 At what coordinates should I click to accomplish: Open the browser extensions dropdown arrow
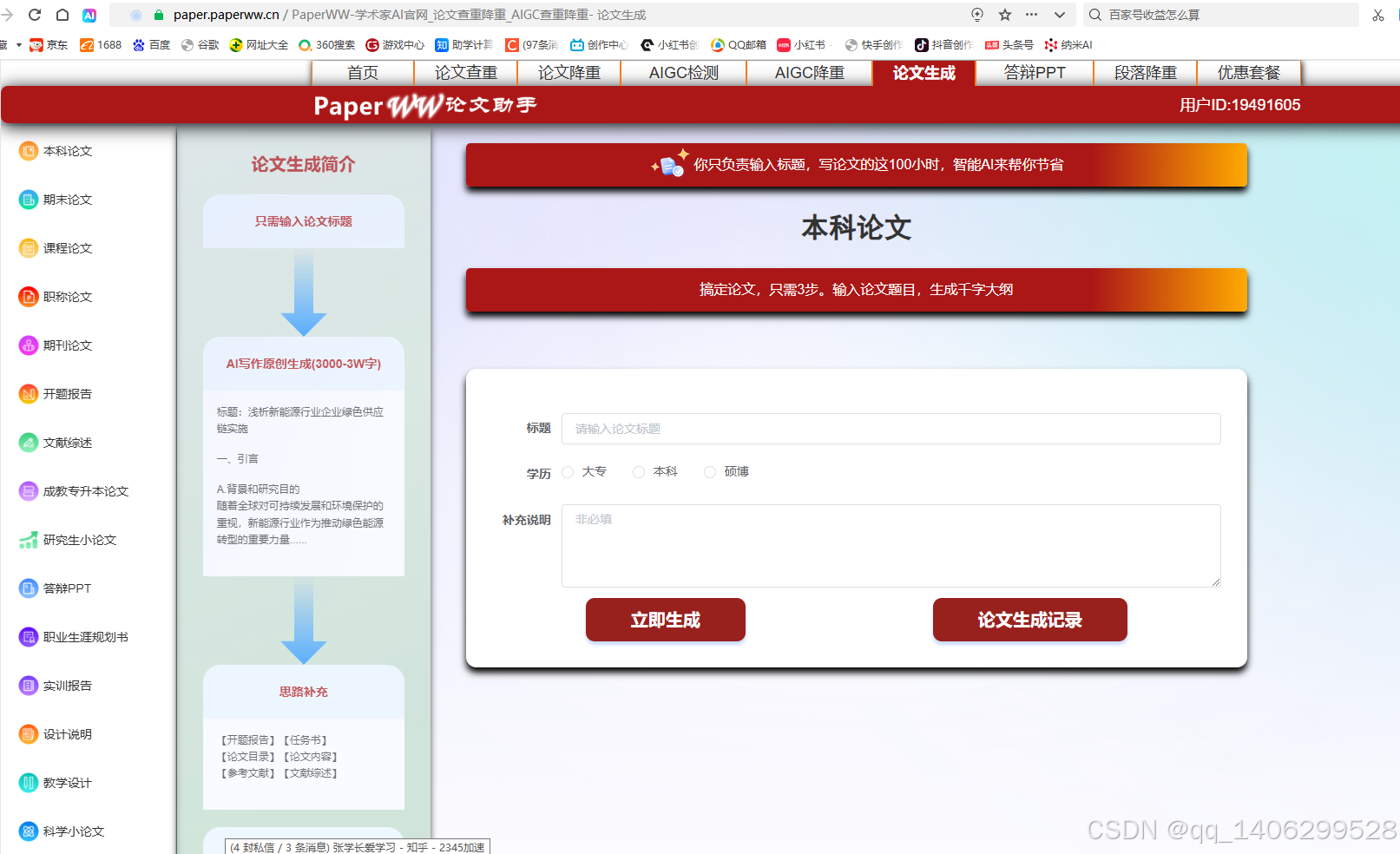pyautogui.click(x=1059, y=15)
